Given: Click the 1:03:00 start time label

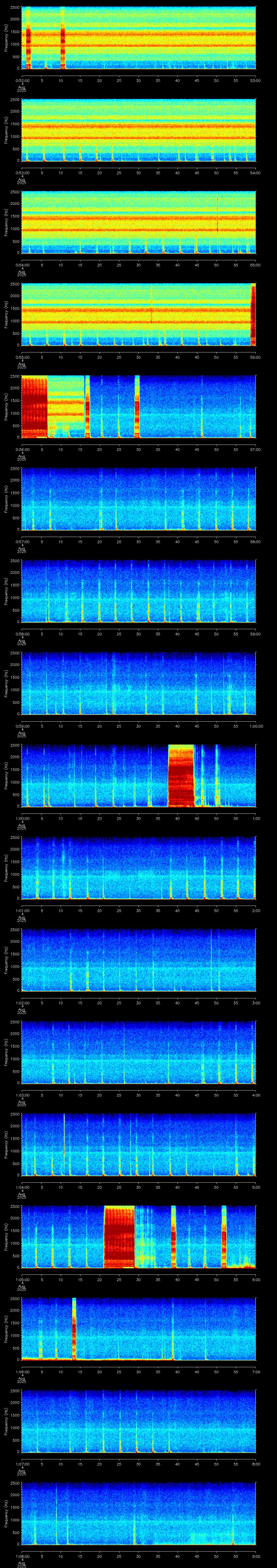Looking at the screenshot, I should coord(22,1095).
